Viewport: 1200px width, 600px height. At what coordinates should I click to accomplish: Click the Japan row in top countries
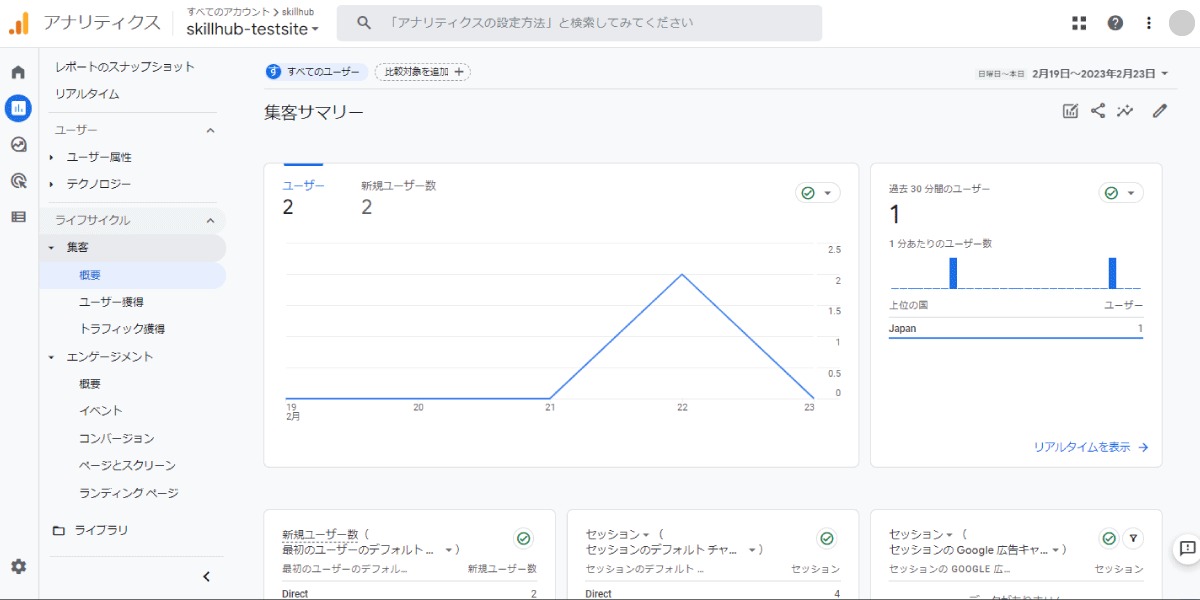click(1016, 328)
